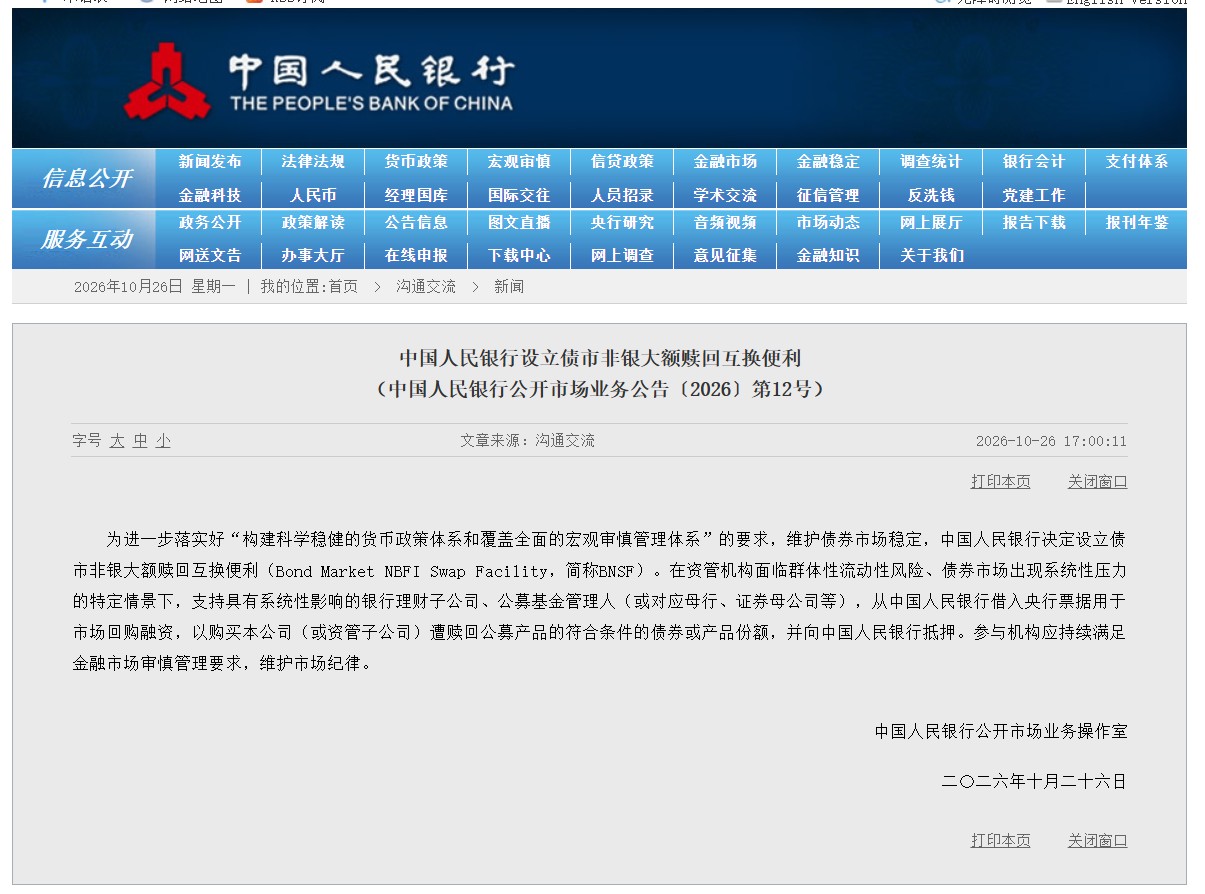The height and width of the screenshot is (894, 1205).
Task: Navigate to 国际交往
Action: point(519,195)
